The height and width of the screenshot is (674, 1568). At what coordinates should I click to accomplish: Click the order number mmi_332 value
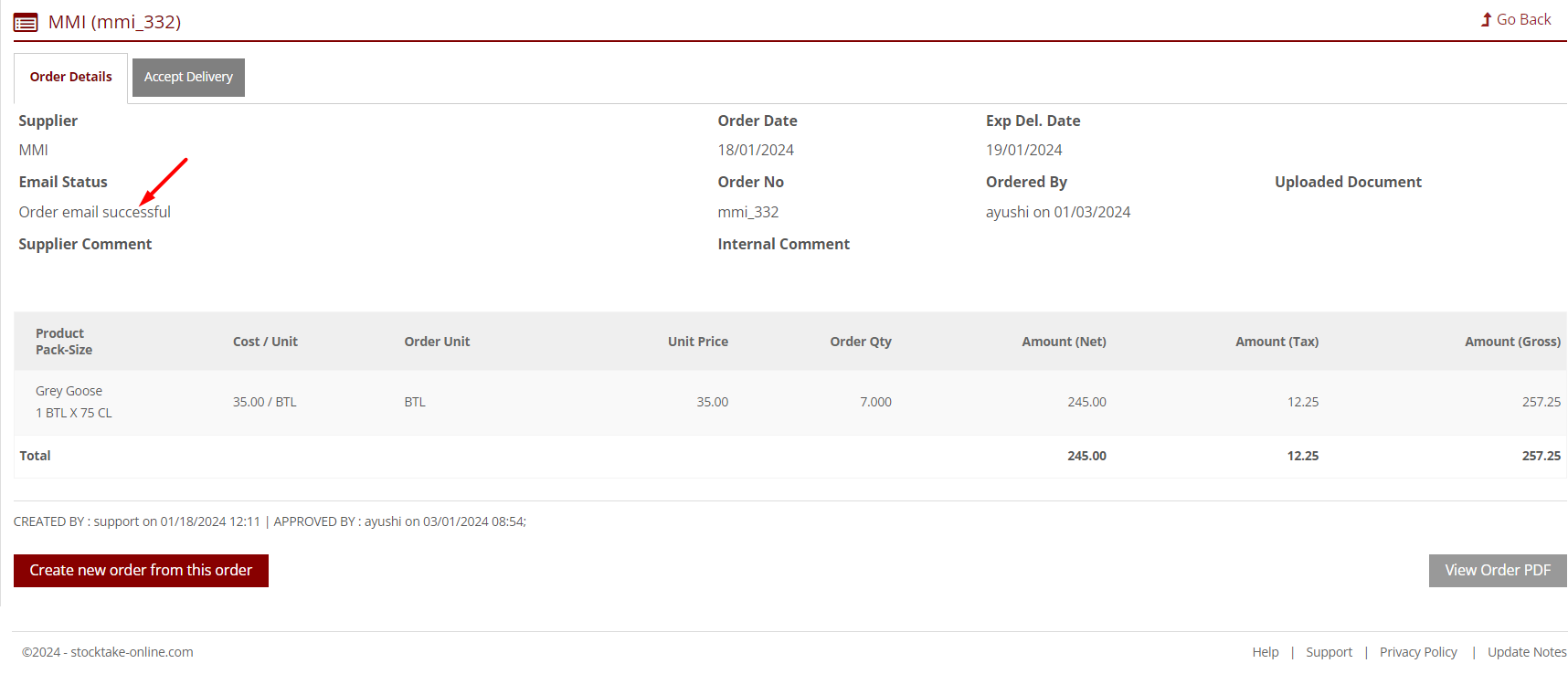(x=747, y=212)
